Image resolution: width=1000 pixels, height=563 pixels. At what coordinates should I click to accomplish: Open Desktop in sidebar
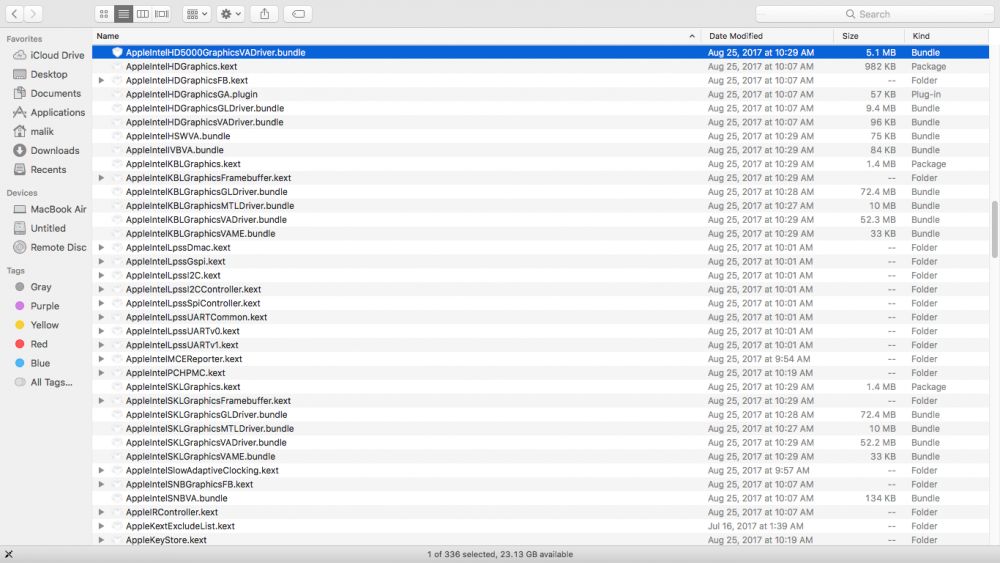click(40, 75)
